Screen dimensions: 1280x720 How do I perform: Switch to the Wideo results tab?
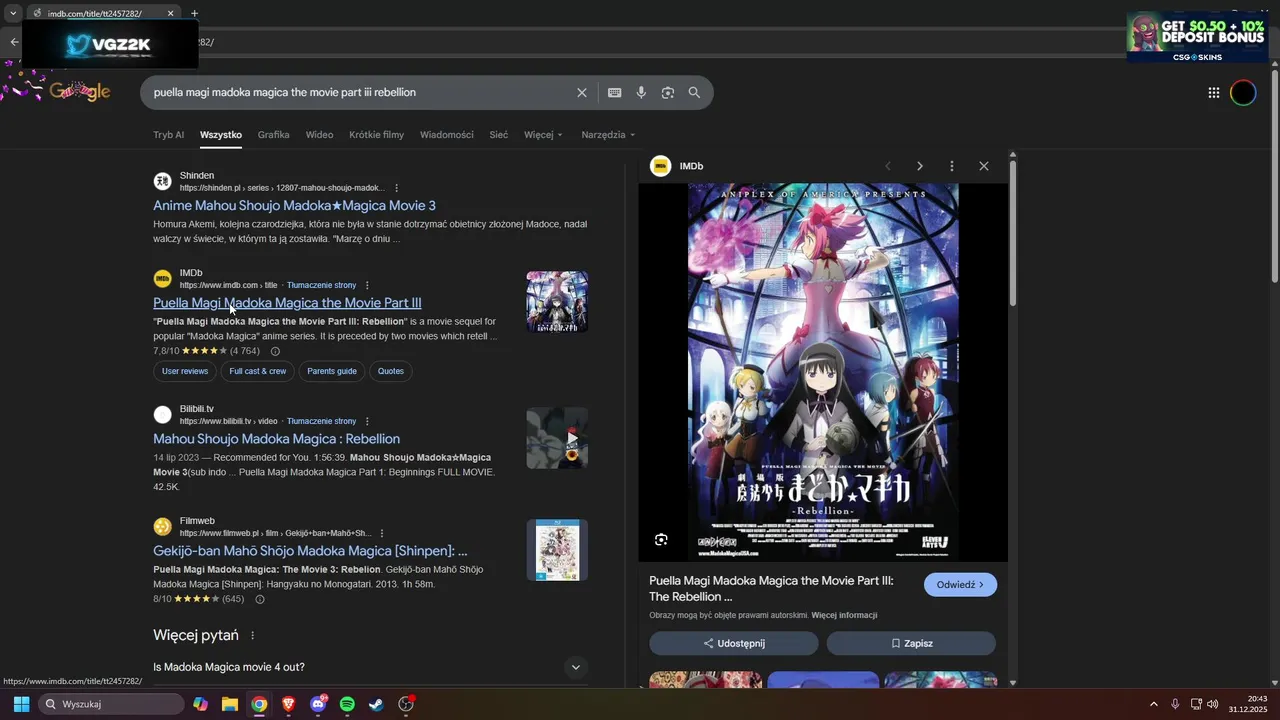click(319, 135)
